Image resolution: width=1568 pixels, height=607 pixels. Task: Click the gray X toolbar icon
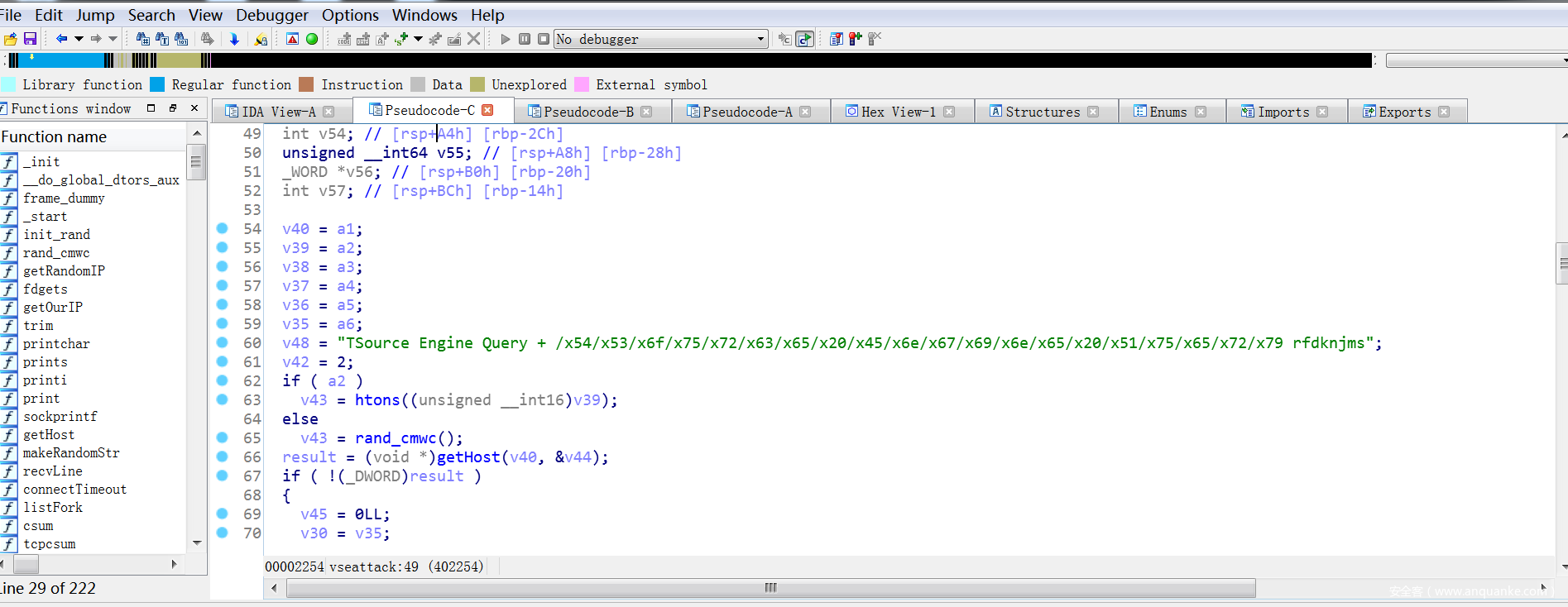click(473, 39)
